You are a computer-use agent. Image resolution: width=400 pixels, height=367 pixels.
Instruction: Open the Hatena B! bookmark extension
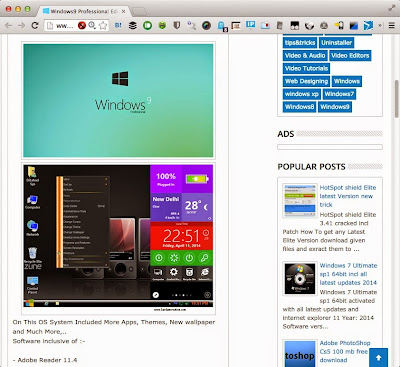(118, 25)
